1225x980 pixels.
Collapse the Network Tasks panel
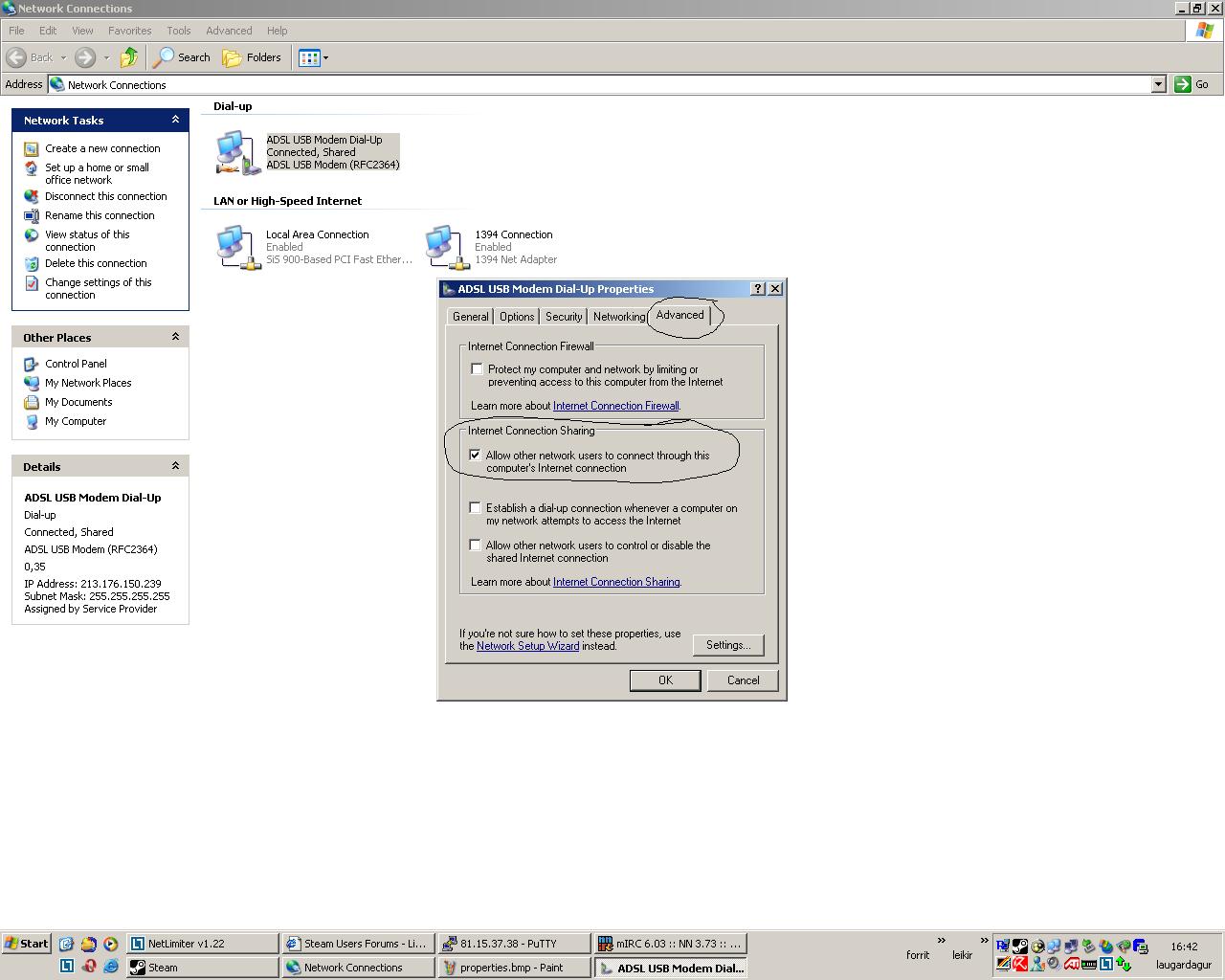pyautogui.click(x=175, y=120)
